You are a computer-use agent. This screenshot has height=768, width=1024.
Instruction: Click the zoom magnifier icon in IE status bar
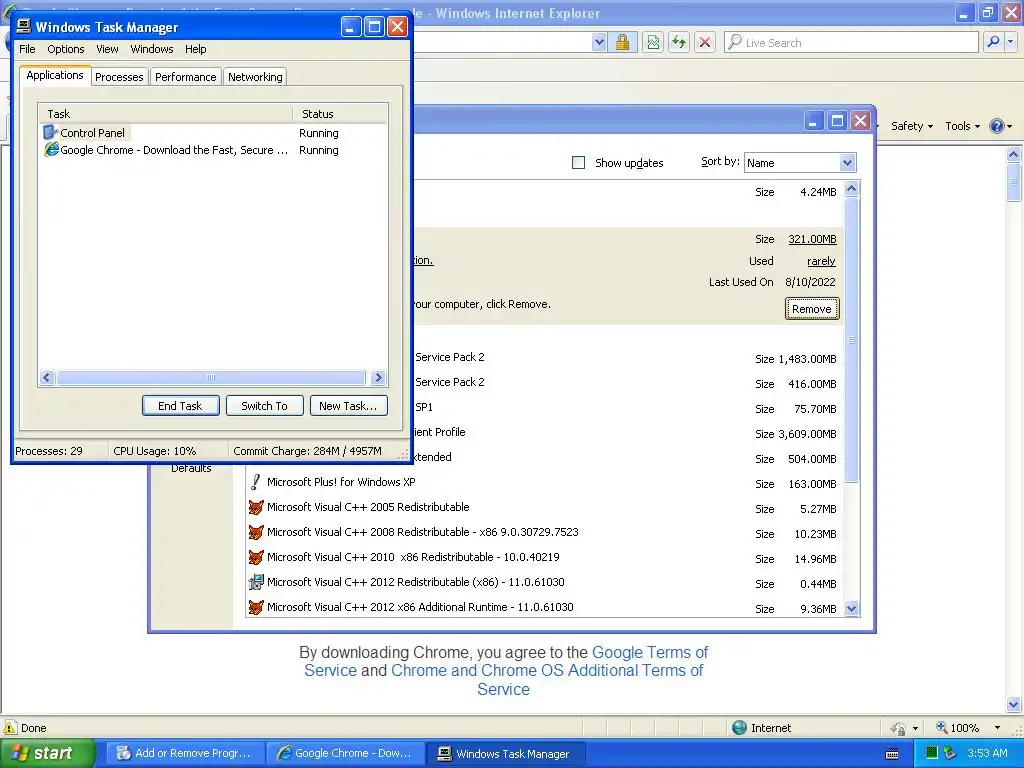click(942, 727)
